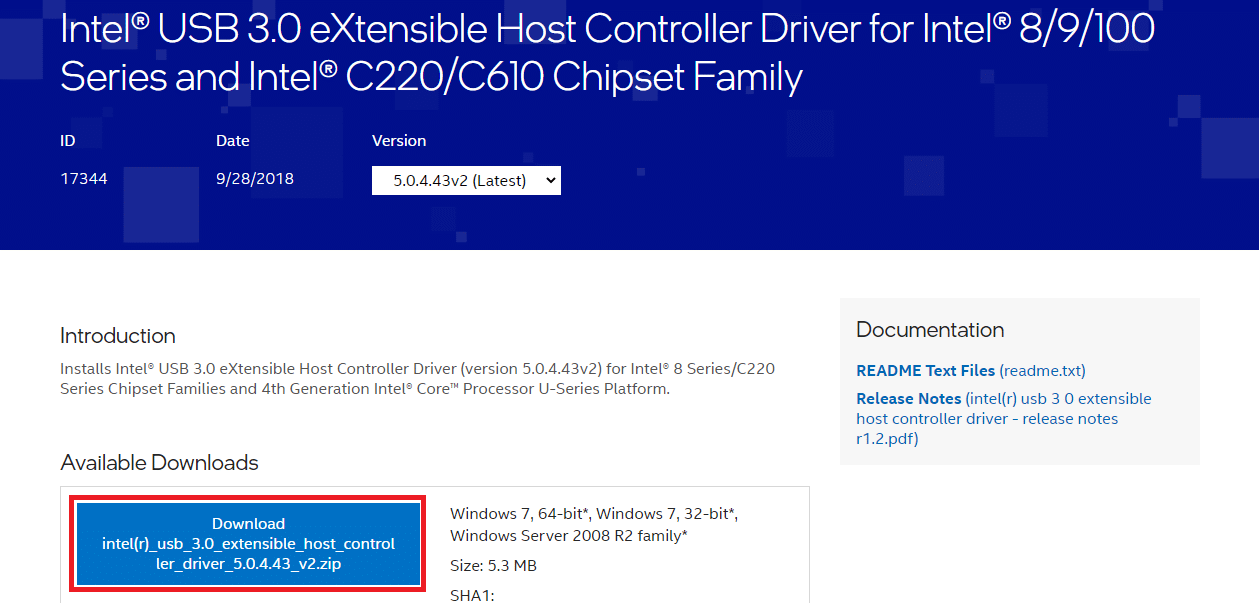Open the README Text Files link
The width and height of the screenshot is (1259, 603).
(x=971, y=370)
